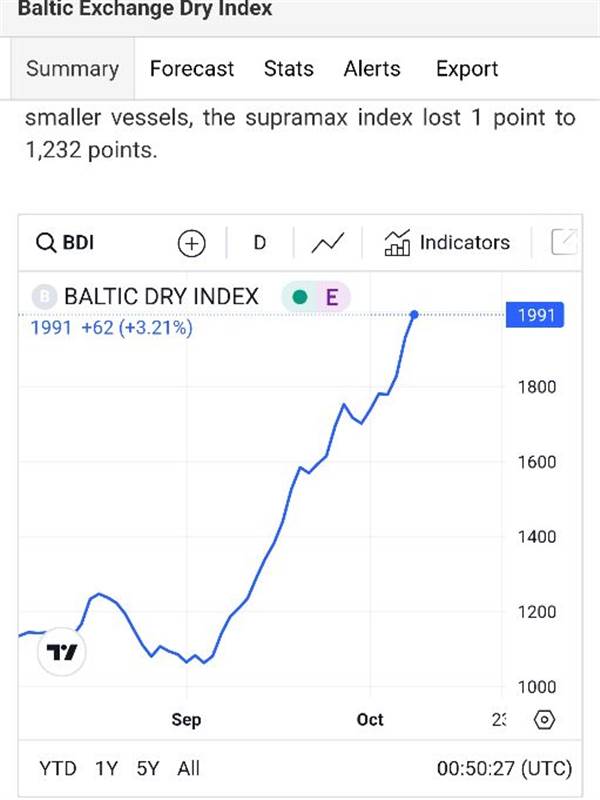Open the Indicators chart icon
This screenshot has width=600, height=800.
click(397, 243)
